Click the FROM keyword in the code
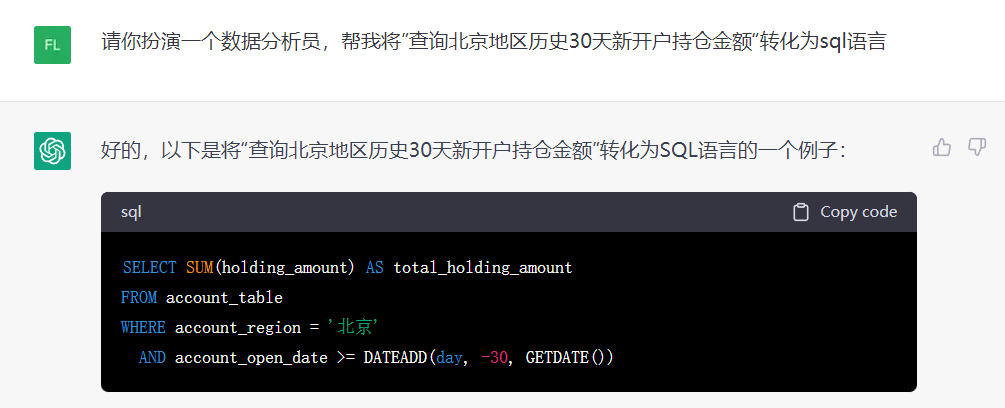This screenshot has width=1005, height=408. pos(138,298)
